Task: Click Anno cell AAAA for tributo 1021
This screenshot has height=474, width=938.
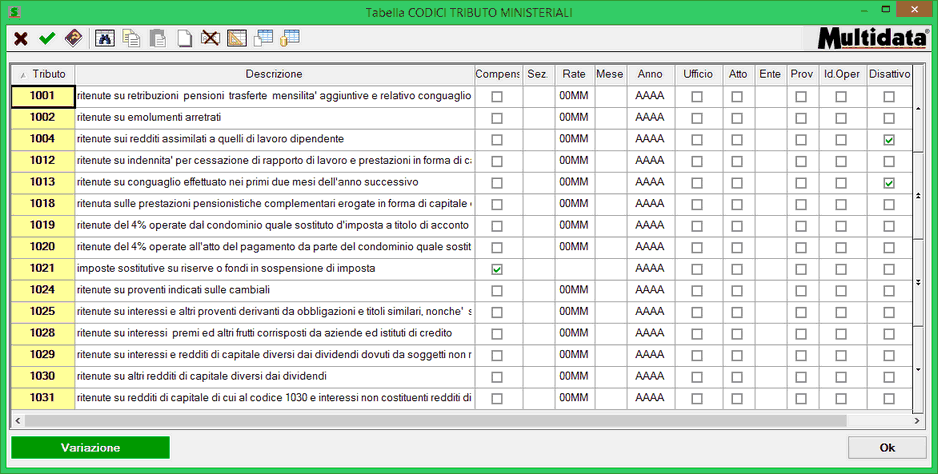Action: pos(650,268)
